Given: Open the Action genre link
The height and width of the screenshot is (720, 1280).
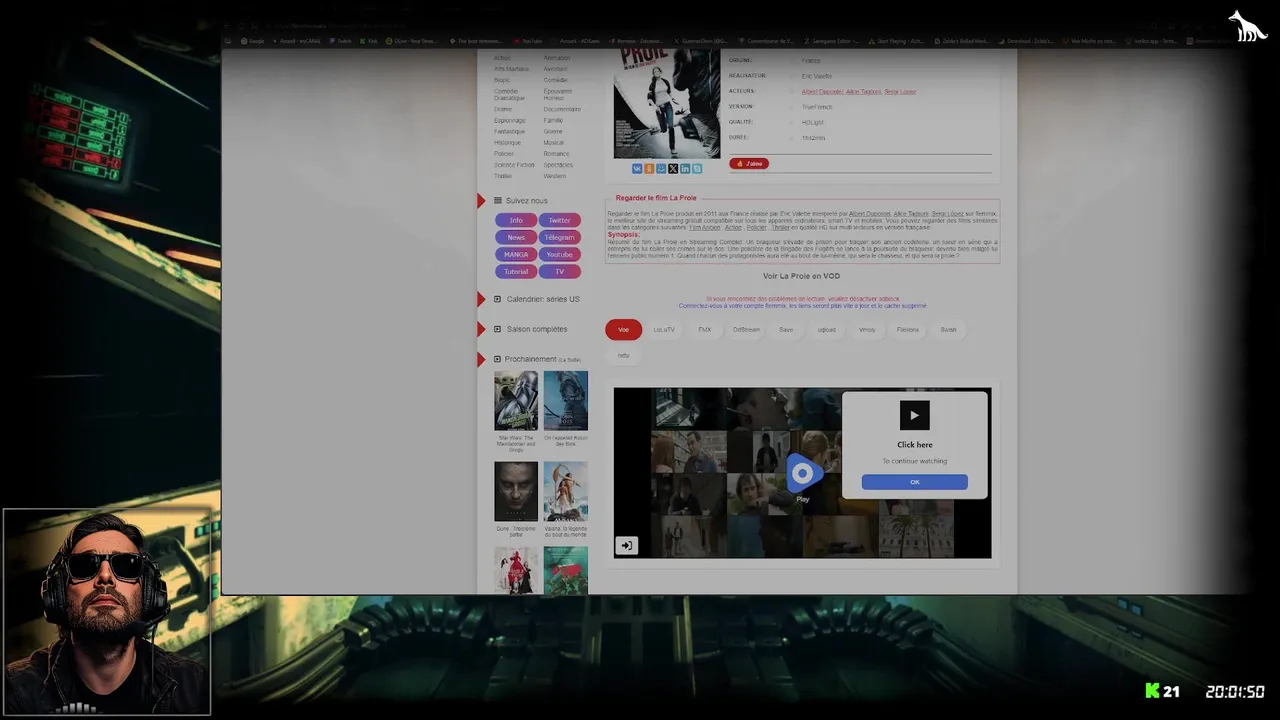Looking at the screenshot, I should [502, 58].
